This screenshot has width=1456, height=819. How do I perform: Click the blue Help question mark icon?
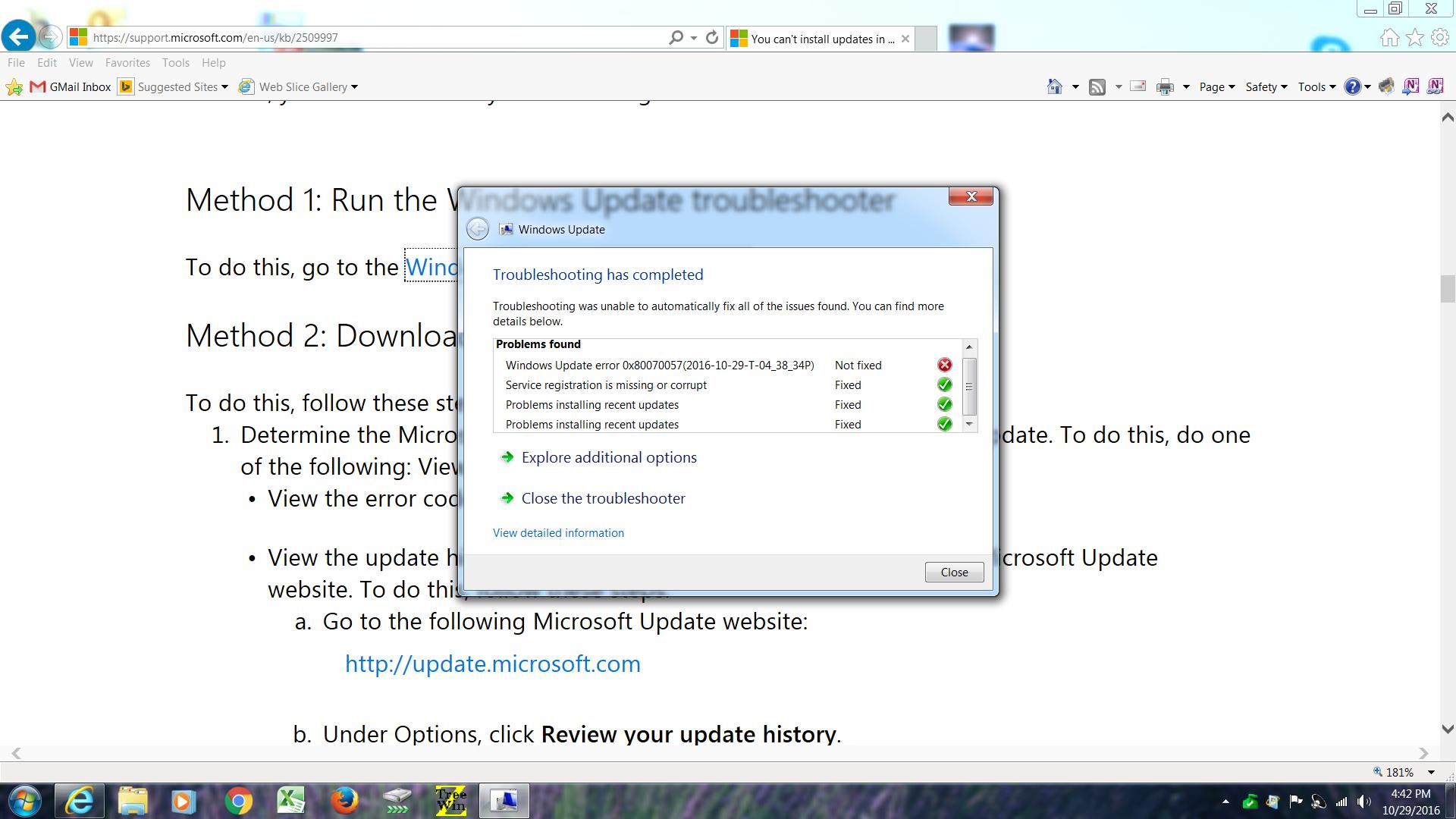1352,86
